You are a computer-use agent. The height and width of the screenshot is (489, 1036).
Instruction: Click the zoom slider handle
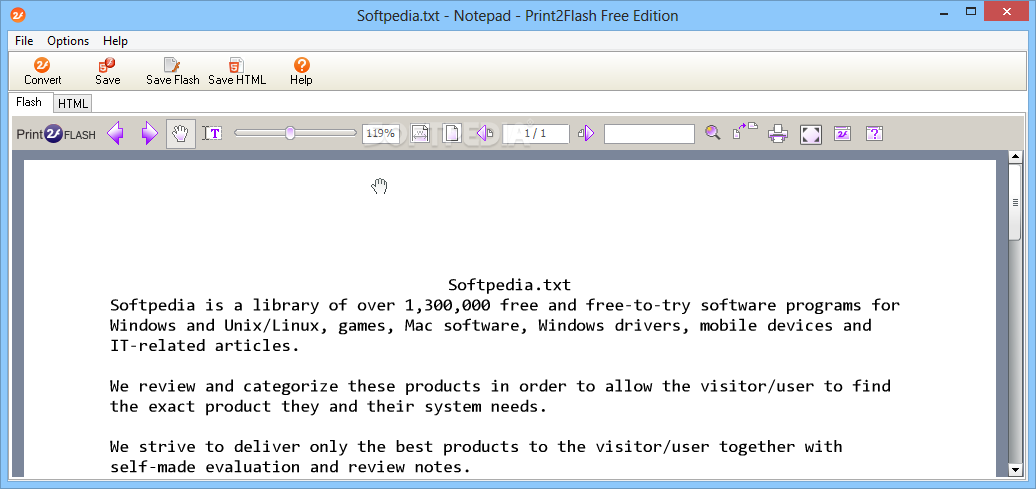click(289, 133)
